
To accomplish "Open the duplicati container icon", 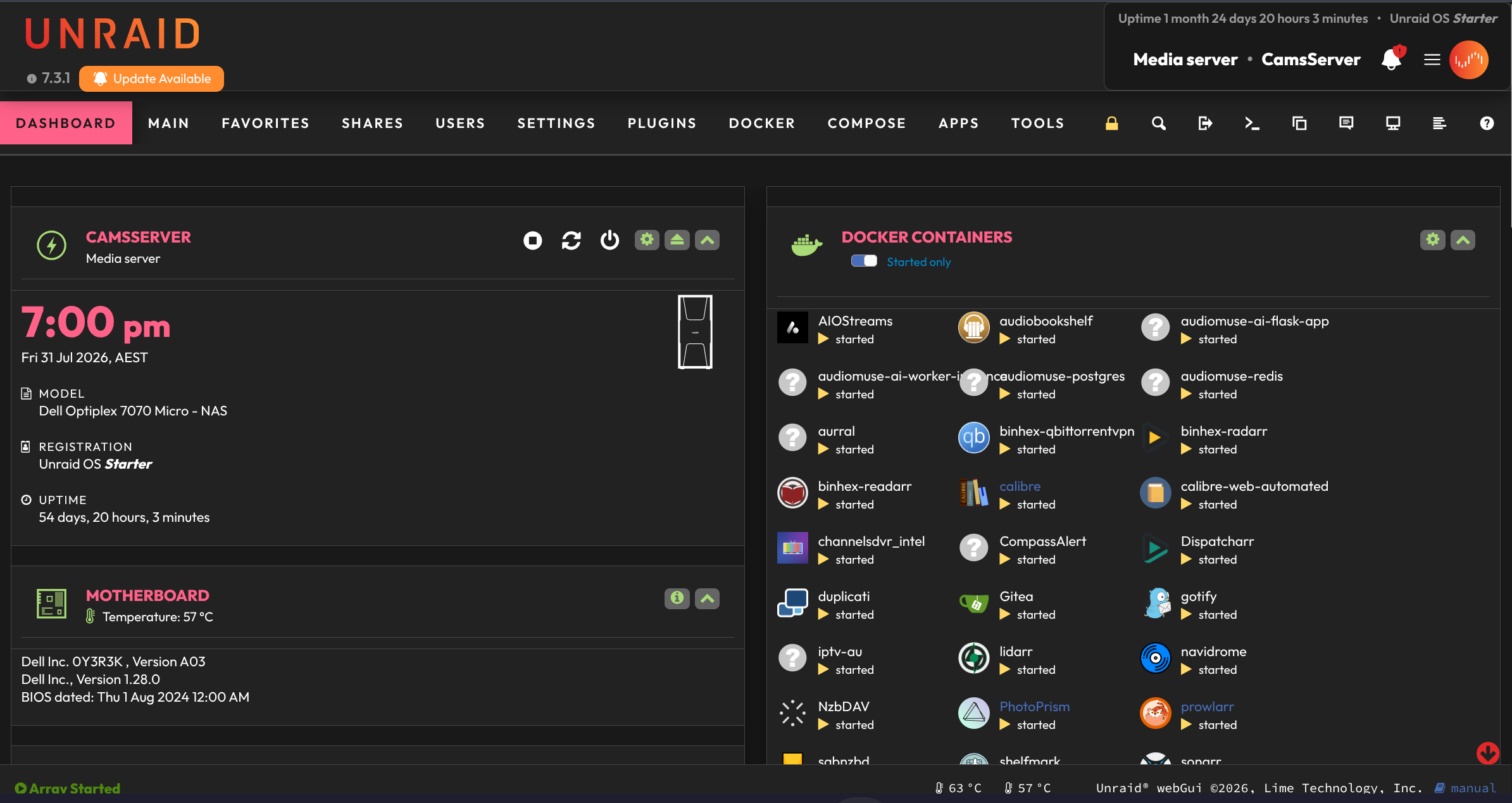I will pyautogui.click(x=792, y=603).
